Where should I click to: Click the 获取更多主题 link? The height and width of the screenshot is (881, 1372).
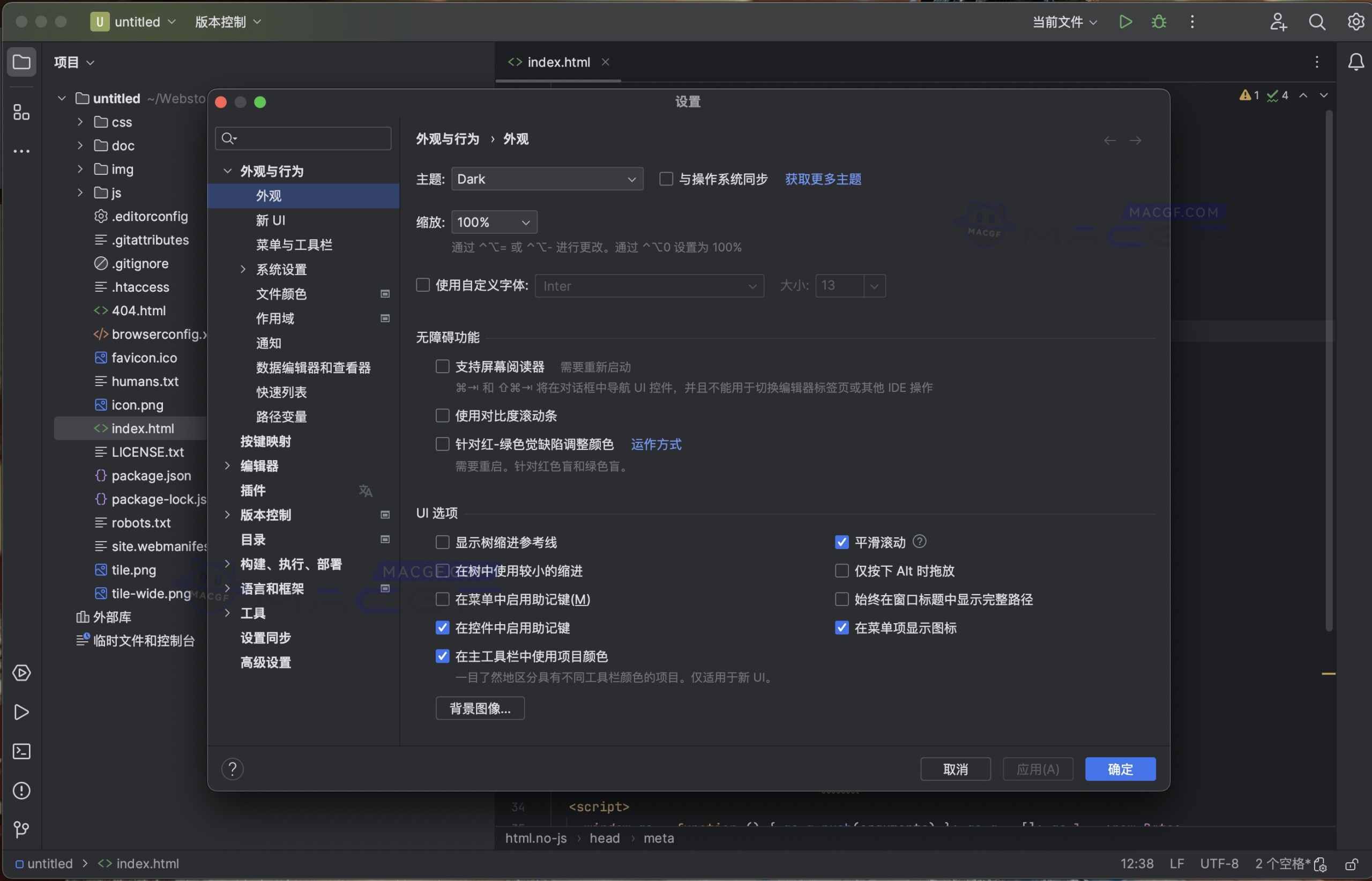click(x=823, y=179)
